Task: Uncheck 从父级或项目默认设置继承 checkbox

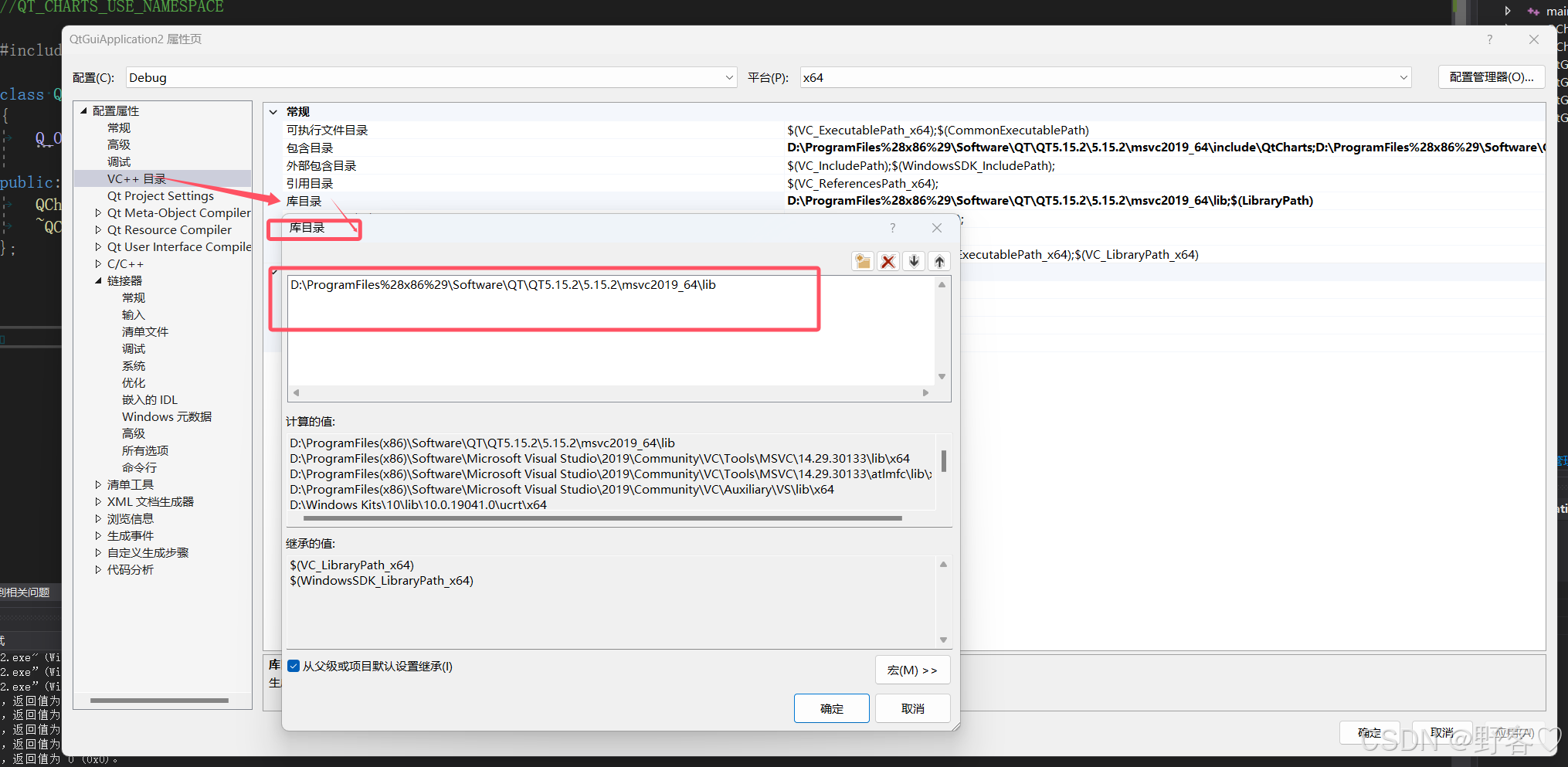Action: pyautogui.click(x=294, y=666)
